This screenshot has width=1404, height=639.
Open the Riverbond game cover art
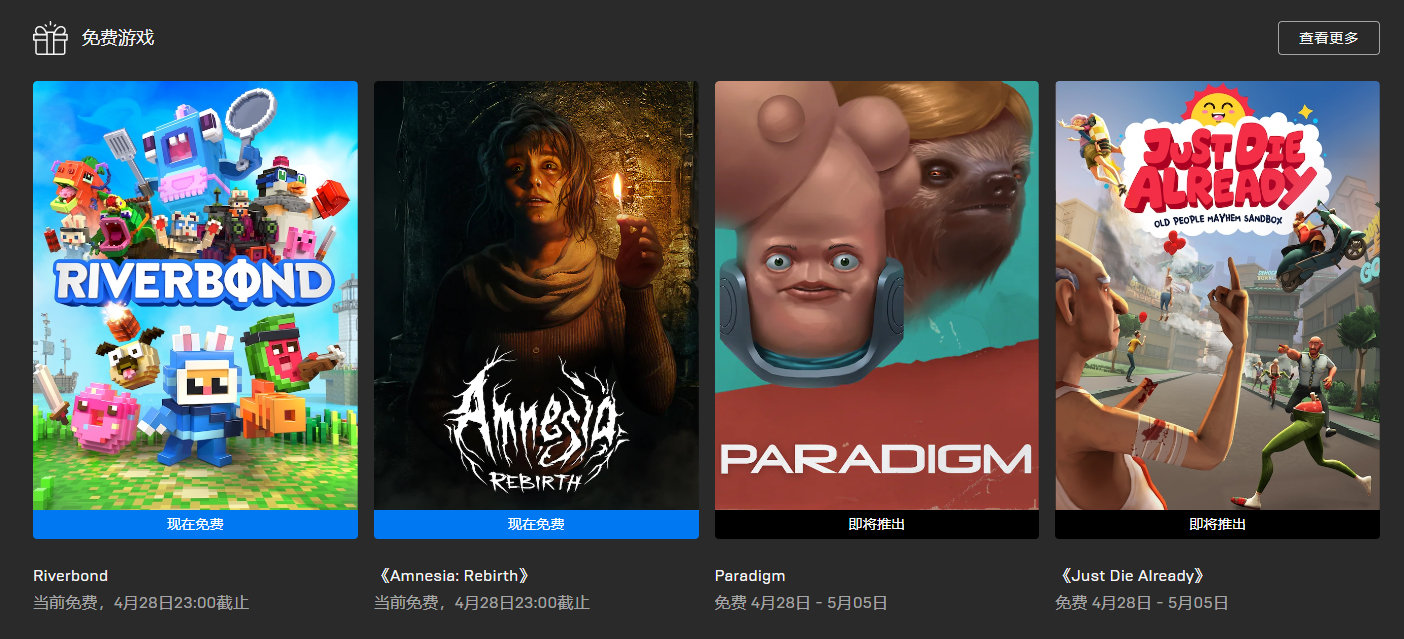click(x=195, y=295)
